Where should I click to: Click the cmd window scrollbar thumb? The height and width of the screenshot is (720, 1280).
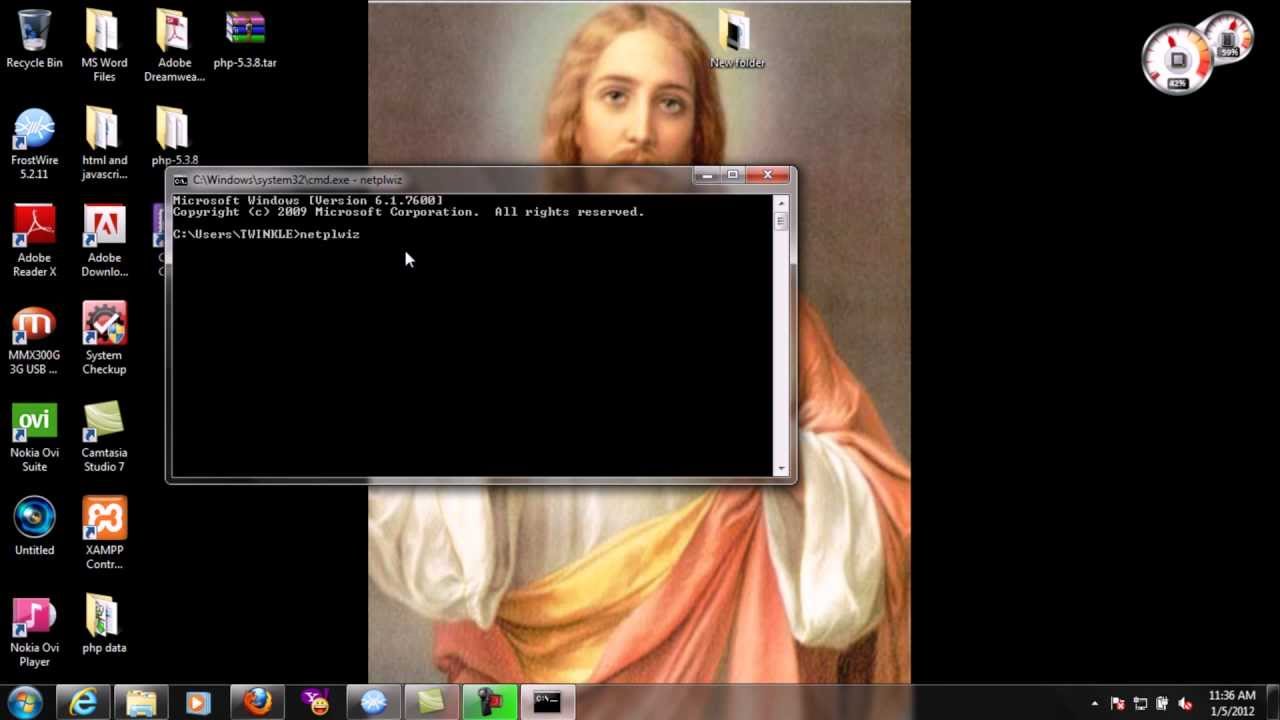coord(781,221)
